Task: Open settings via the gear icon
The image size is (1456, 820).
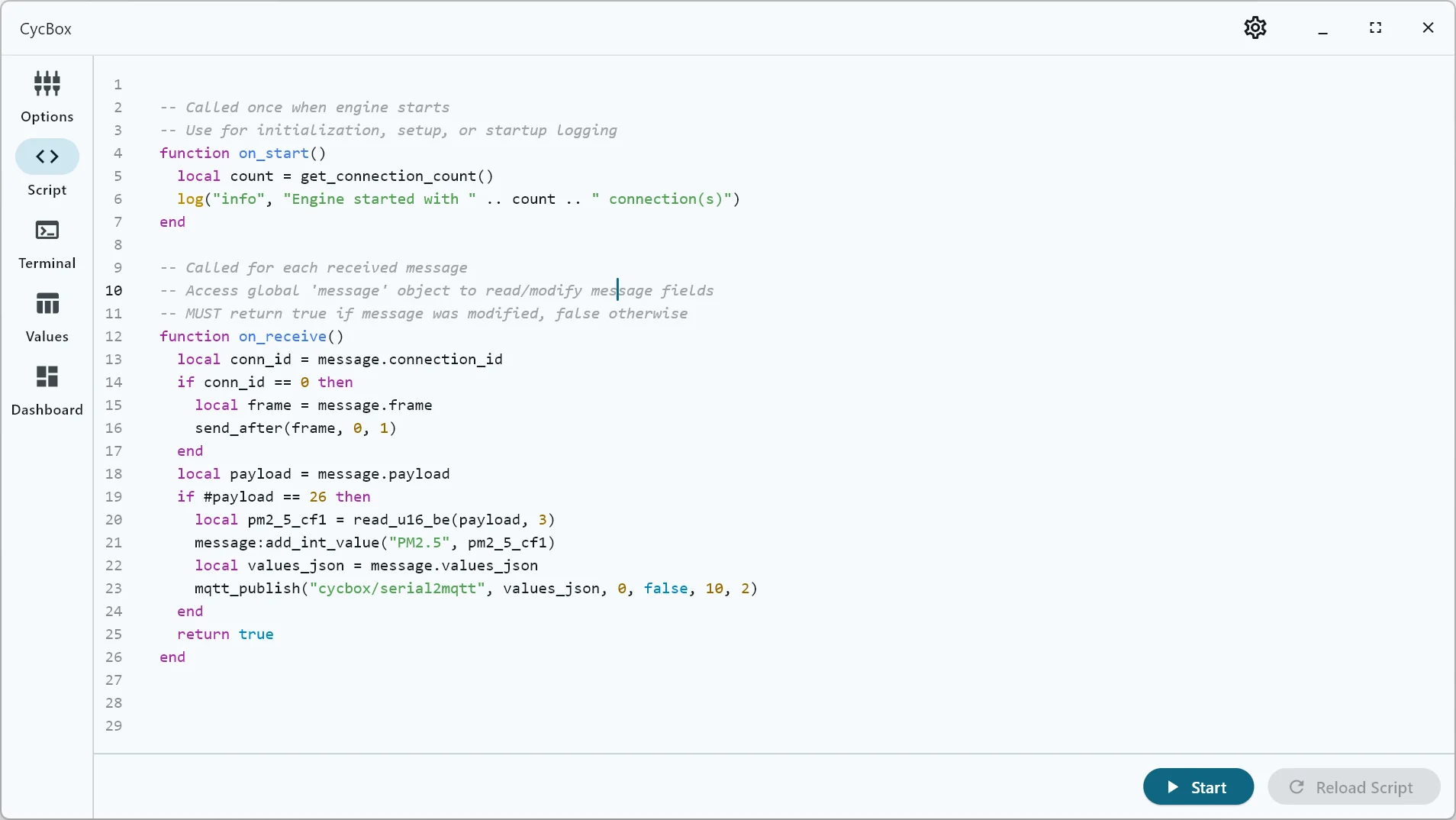Action: click(1255, 27)
